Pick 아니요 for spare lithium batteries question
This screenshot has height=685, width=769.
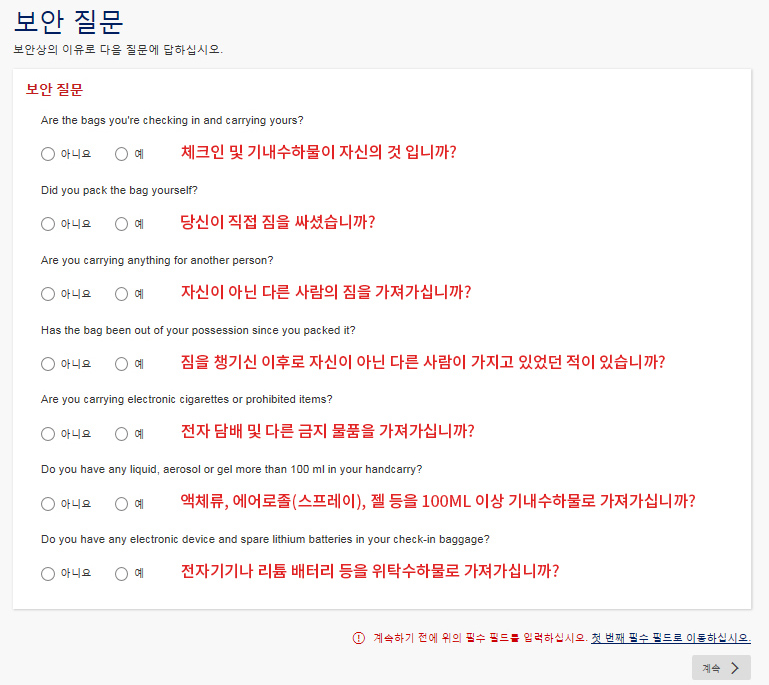pos(48,574)
